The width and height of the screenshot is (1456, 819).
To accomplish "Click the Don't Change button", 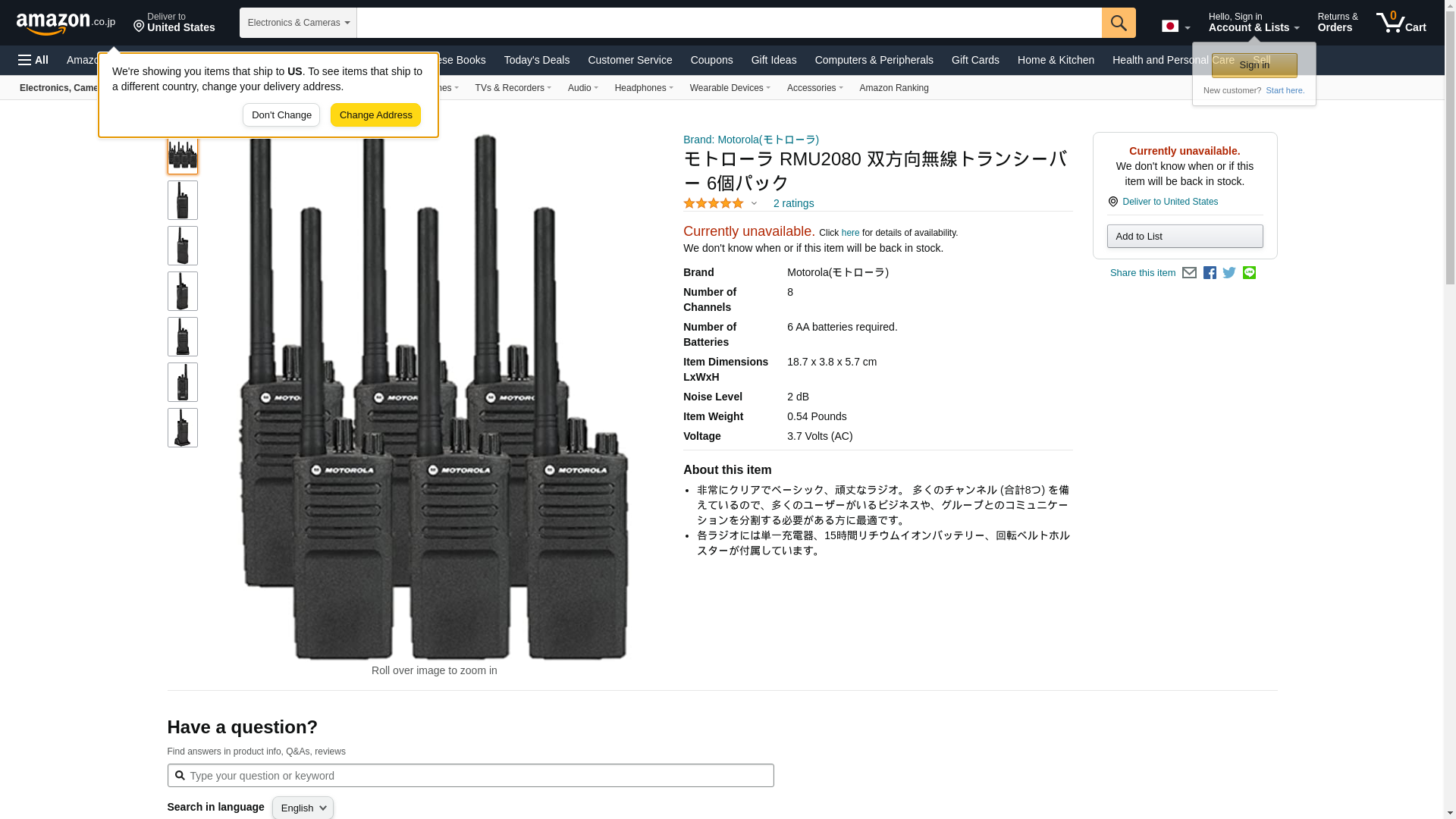I will [281, 115].
